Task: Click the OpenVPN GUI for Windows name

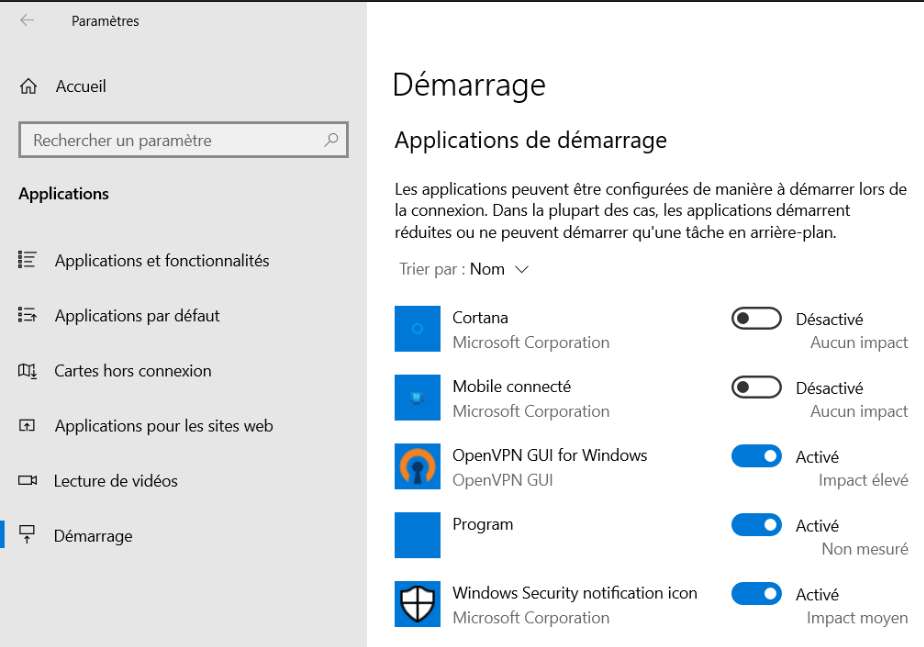Action: pyautogui.click(x=550, y=455)
